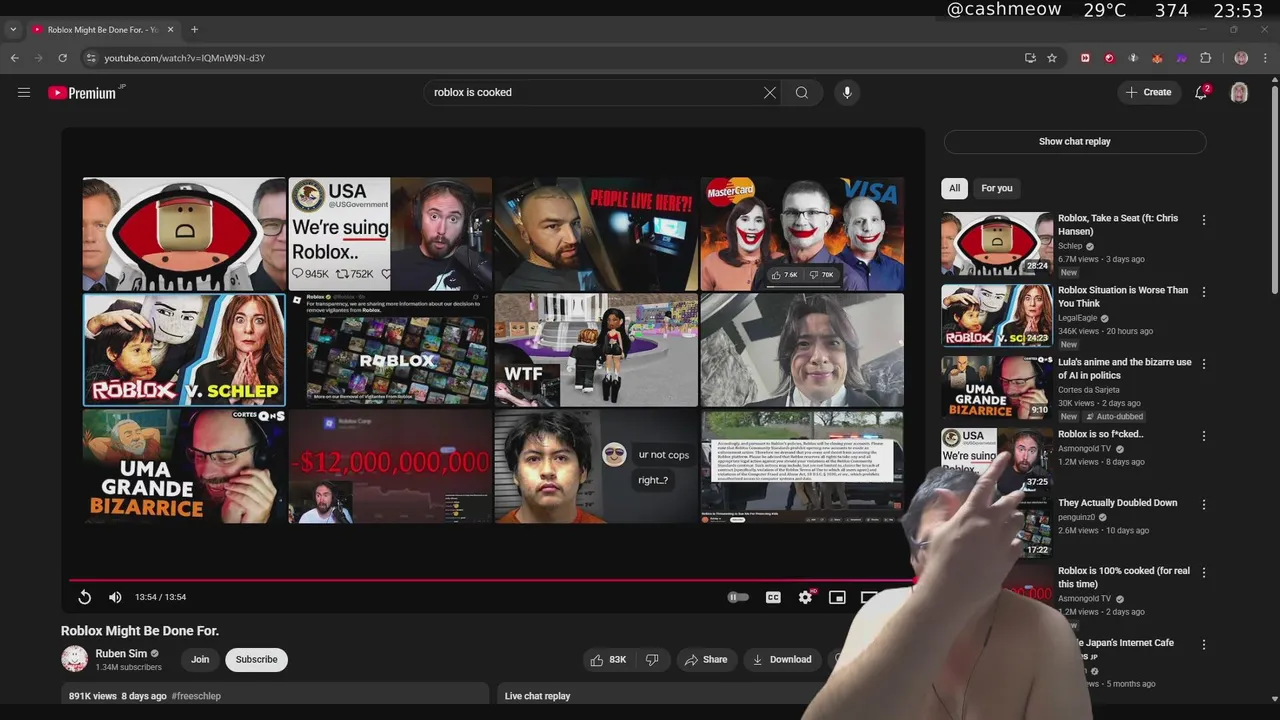
Task: Open Lula's anime sidebar video title
Action: [x=1124, y=369]
